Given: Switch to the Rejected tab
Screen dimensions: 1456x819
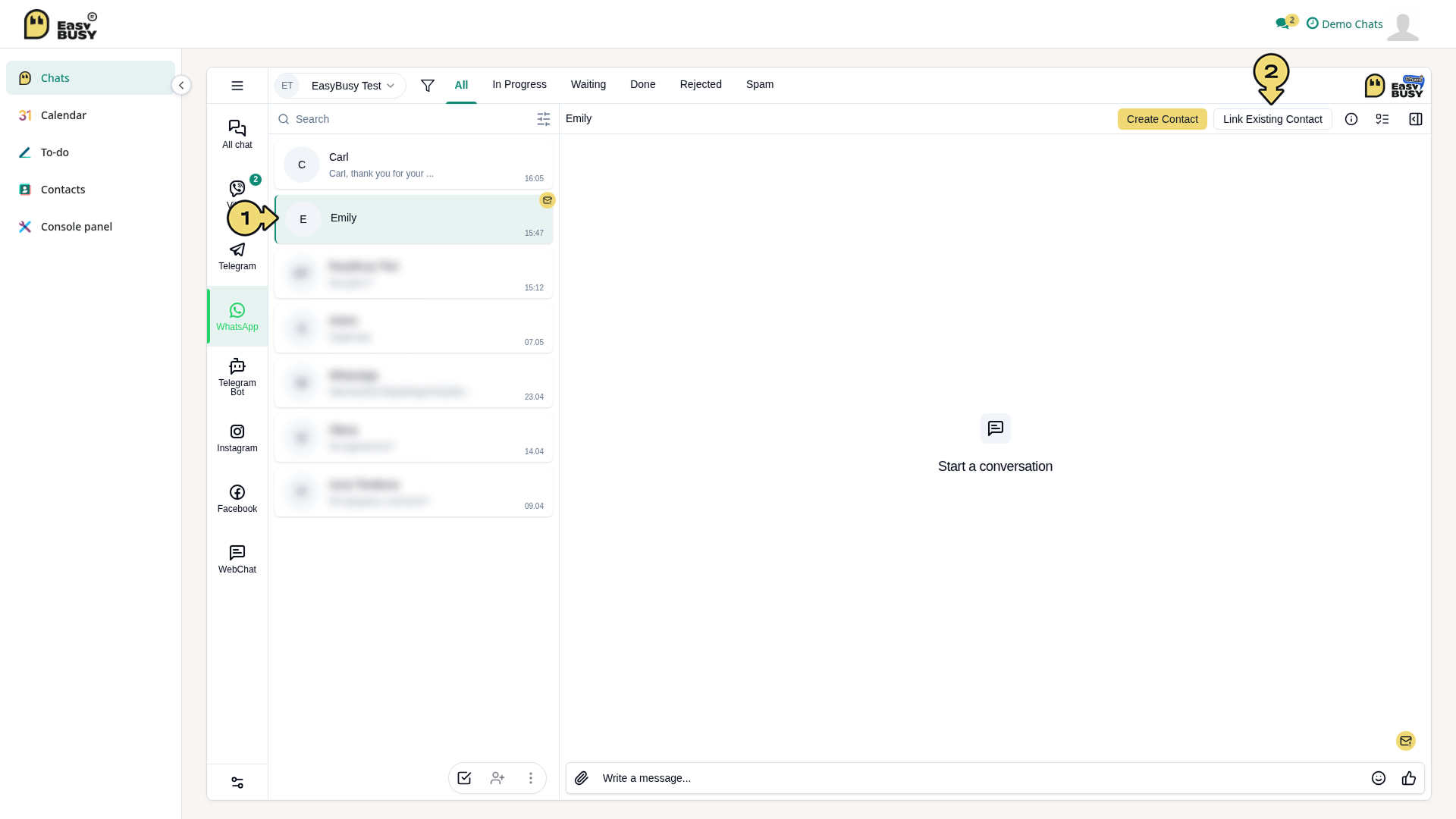Looking at the screenshot, I should pyautogui.click(x=701, y=84).
